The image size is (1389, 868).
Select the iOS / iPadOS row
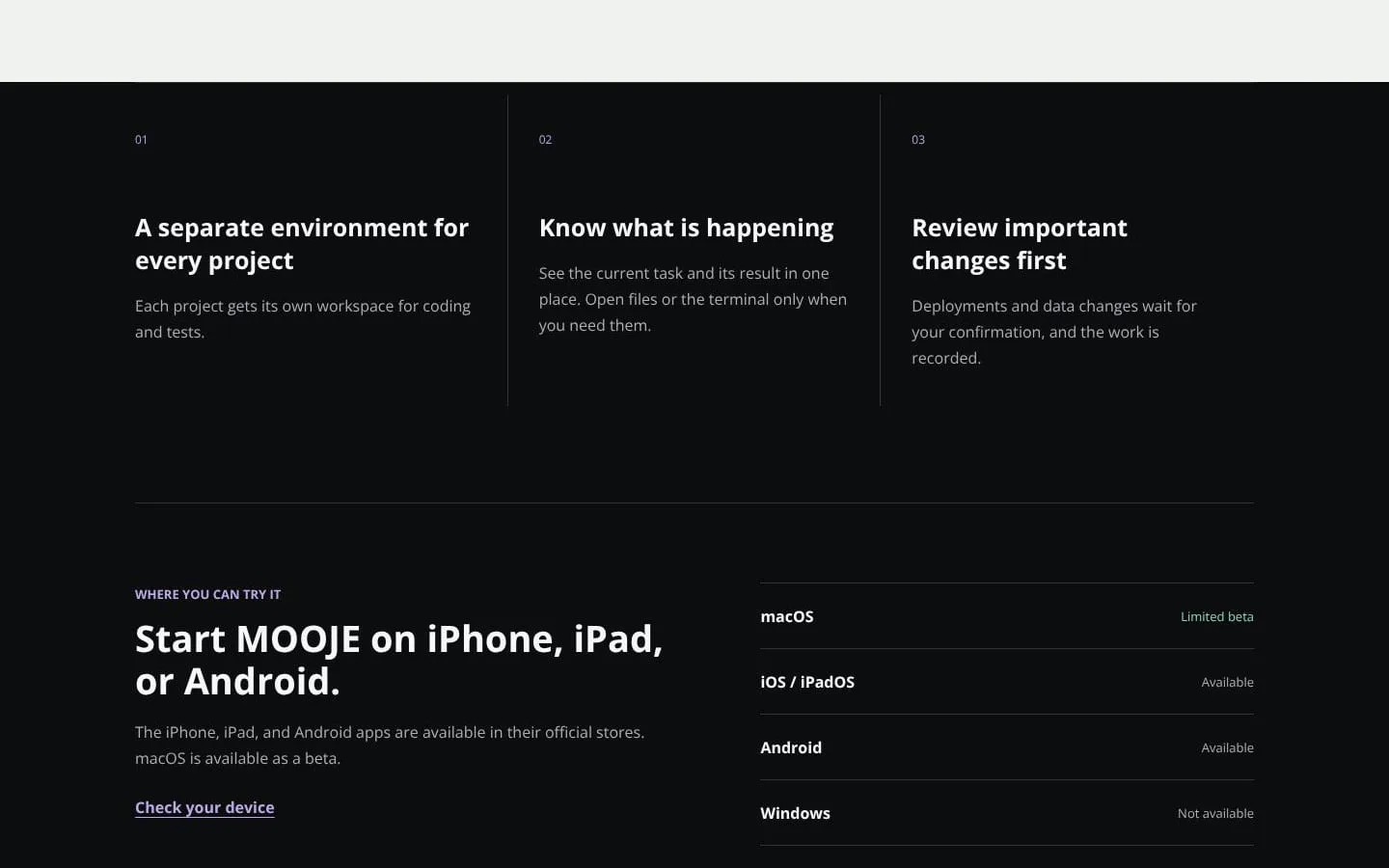click(1007, 682)
